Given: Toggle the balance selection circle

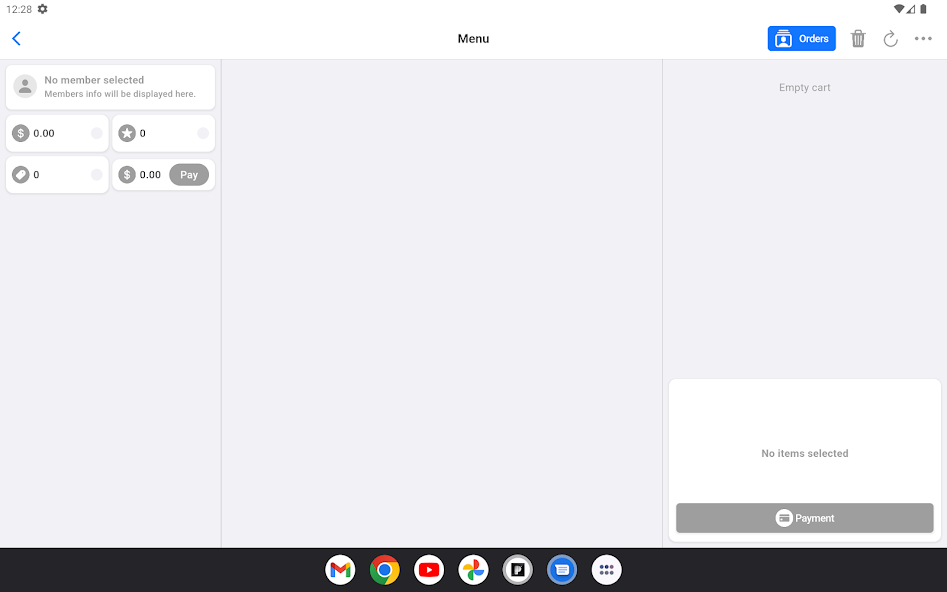Looking at the screenshot, I should point(96,132).
